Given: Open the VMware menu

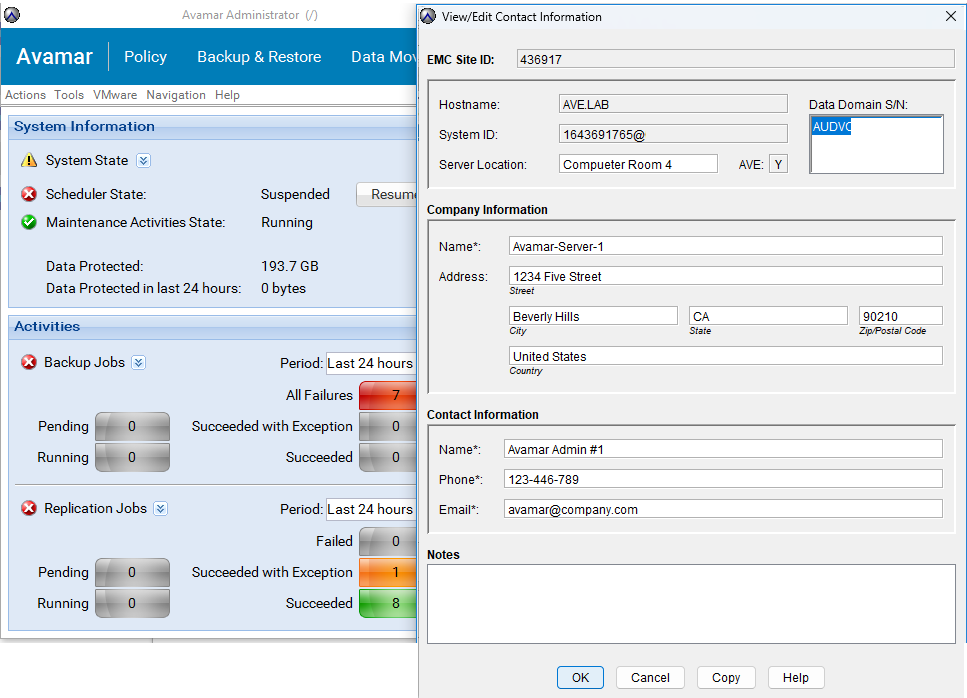Looking at the screenshot, I should pyautogui.click(x=115, y=95).
